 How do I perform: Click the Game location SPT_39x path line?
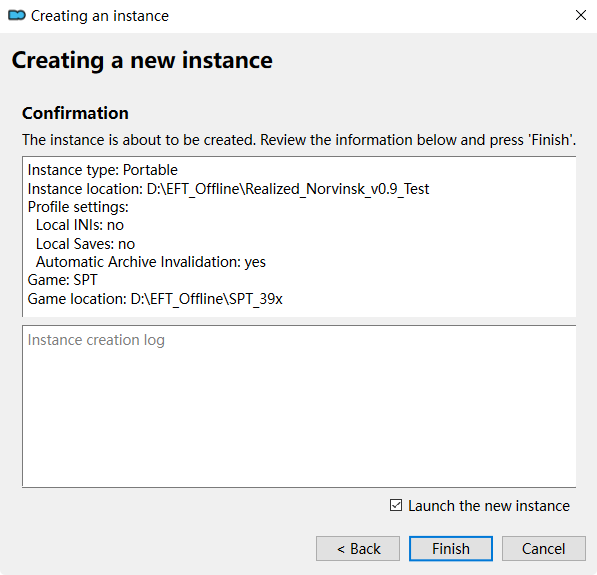pyautogui.click(x=155, y=299)
